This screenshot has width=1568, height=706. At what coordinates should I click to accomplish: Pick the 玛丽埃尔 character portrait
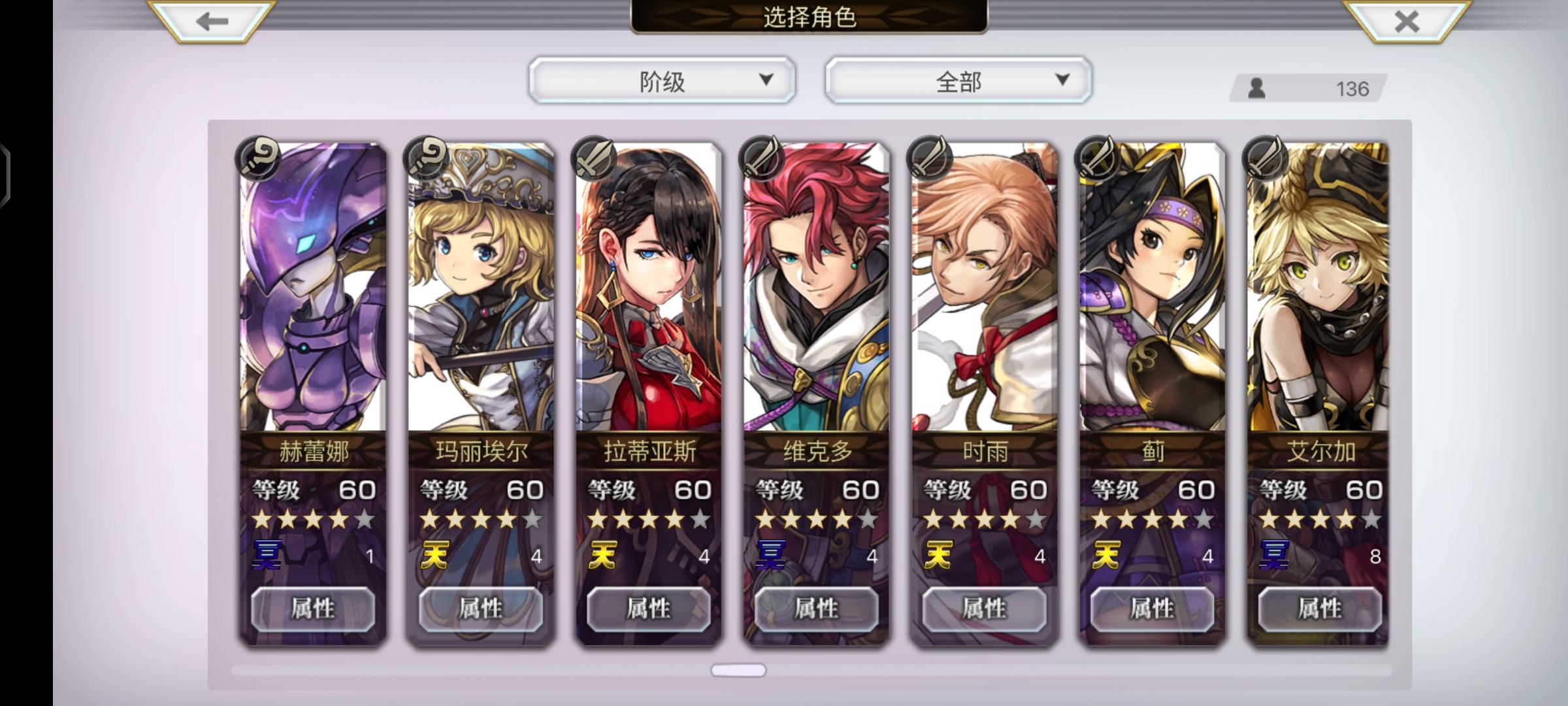[480, 288]
